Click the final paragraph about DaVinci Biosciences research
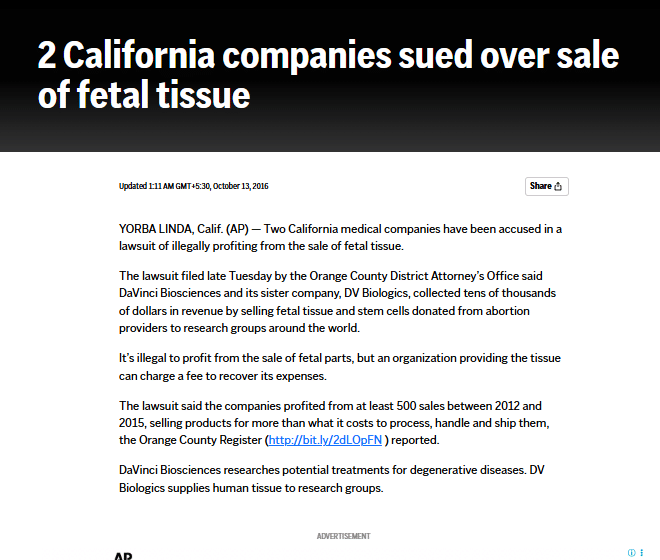This screenshot has width=660, height=560. point(332,479)
